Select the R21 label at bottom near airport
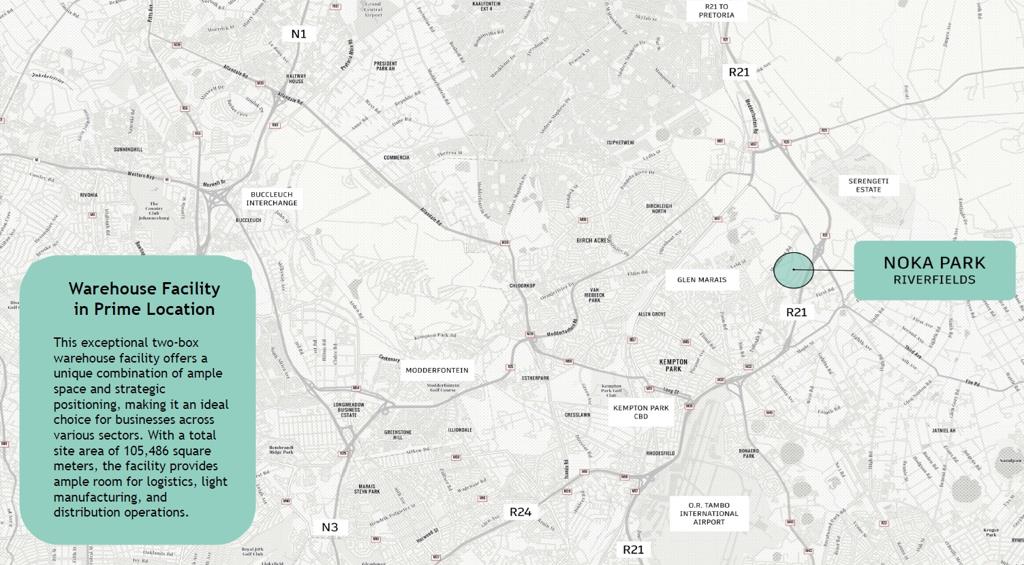The width and height of the screenshot is (1024, 565). click(633, 549)
